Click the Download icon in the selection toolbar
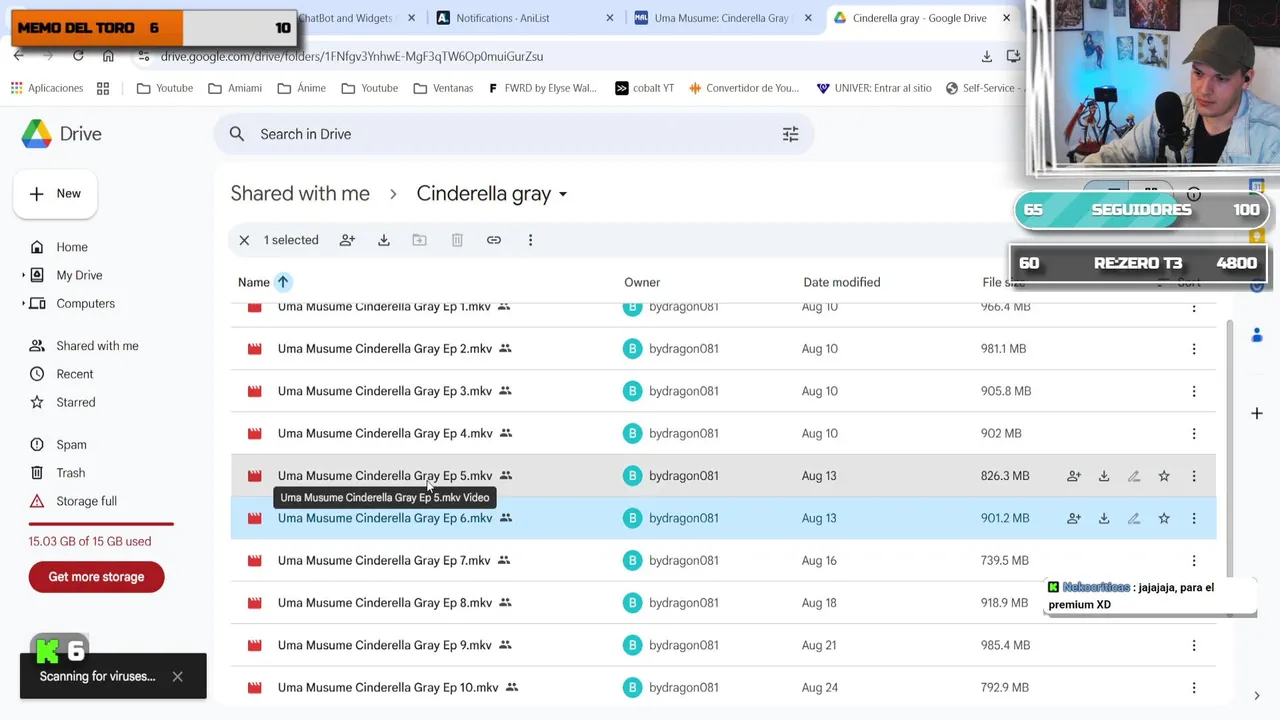The image size is (1280, 720). [384, 240]
